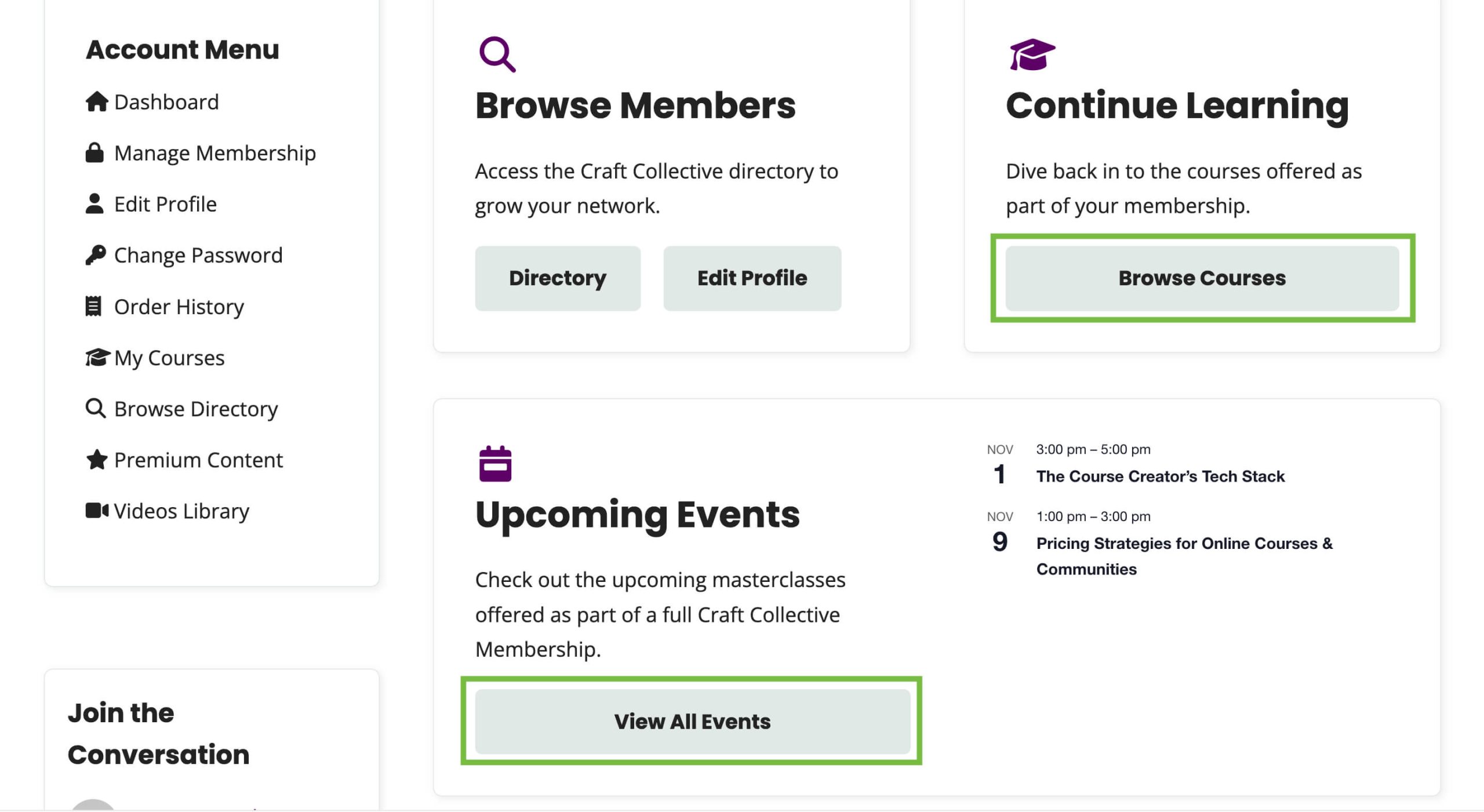Click the Directory button

tap(557, 277)
